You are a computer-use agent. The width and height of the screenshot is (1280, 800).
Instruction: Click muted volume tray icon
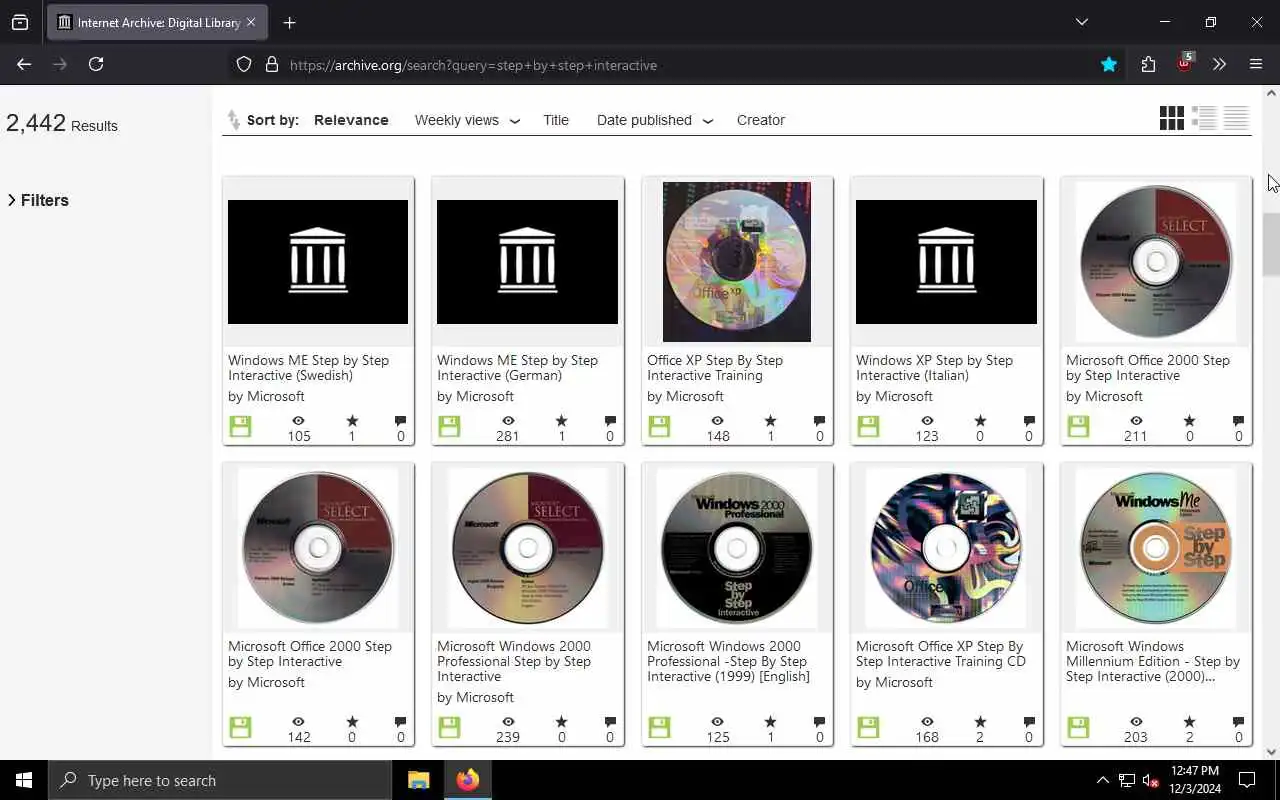[1150, 780]
